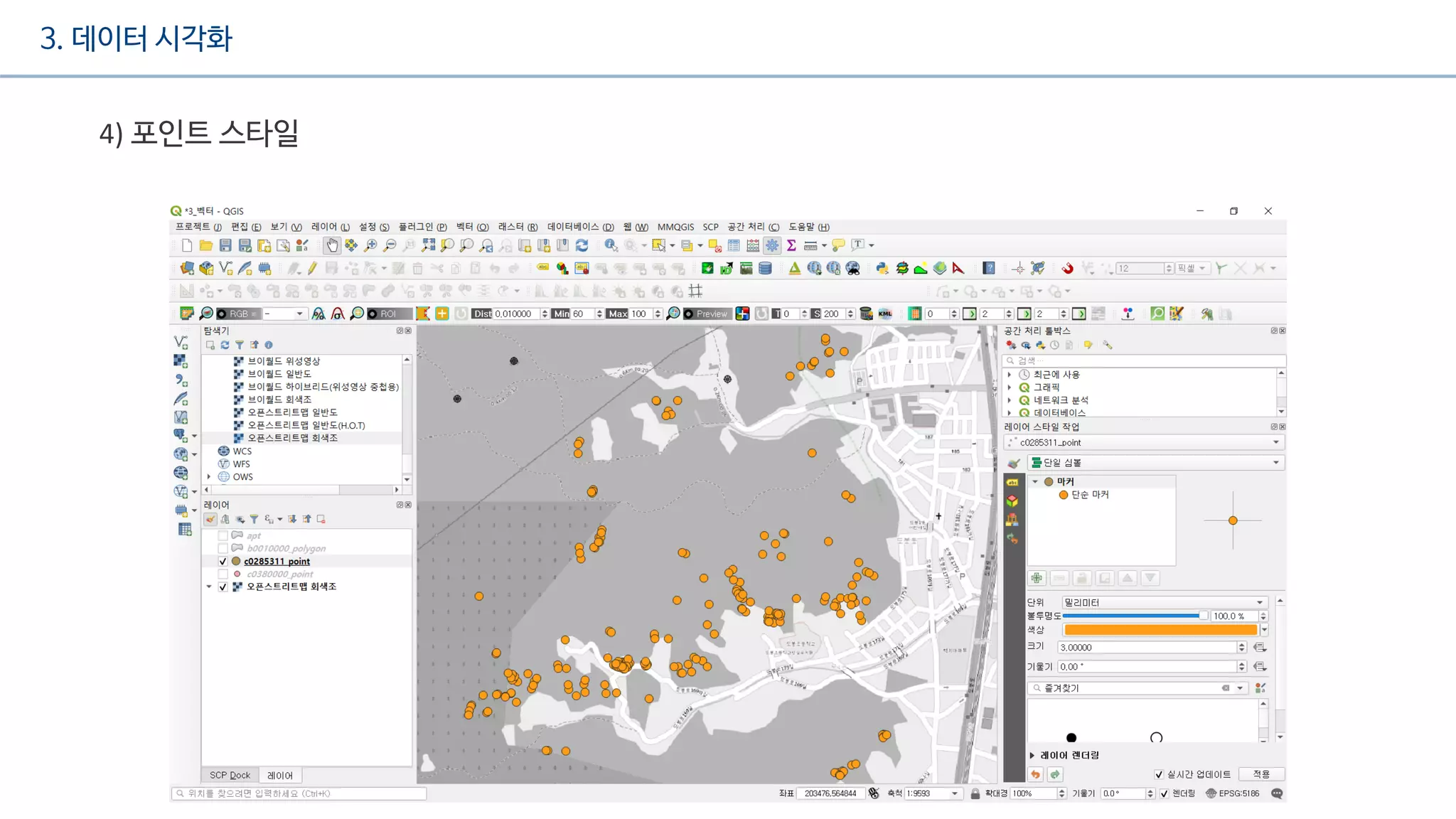Expand the 레이어 렌더링 section
Screen dimensions: 1456x819
(x=1032, y=755)
